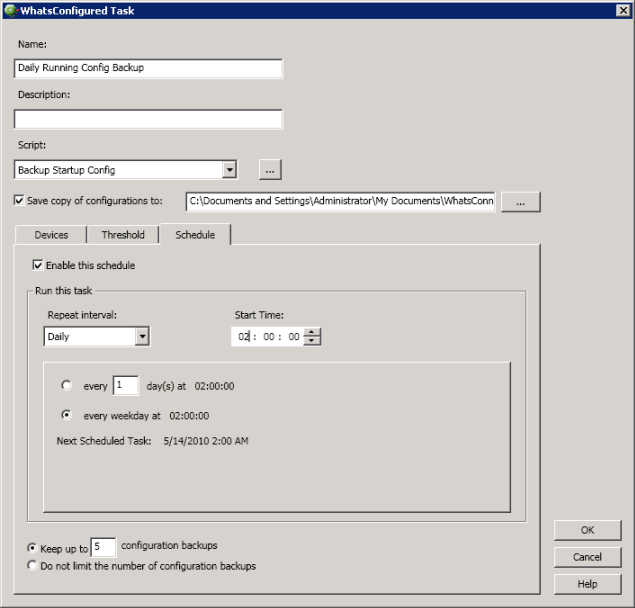Click the Name text field
Viewport: 635px width, 608px height.
click(148, 68)
